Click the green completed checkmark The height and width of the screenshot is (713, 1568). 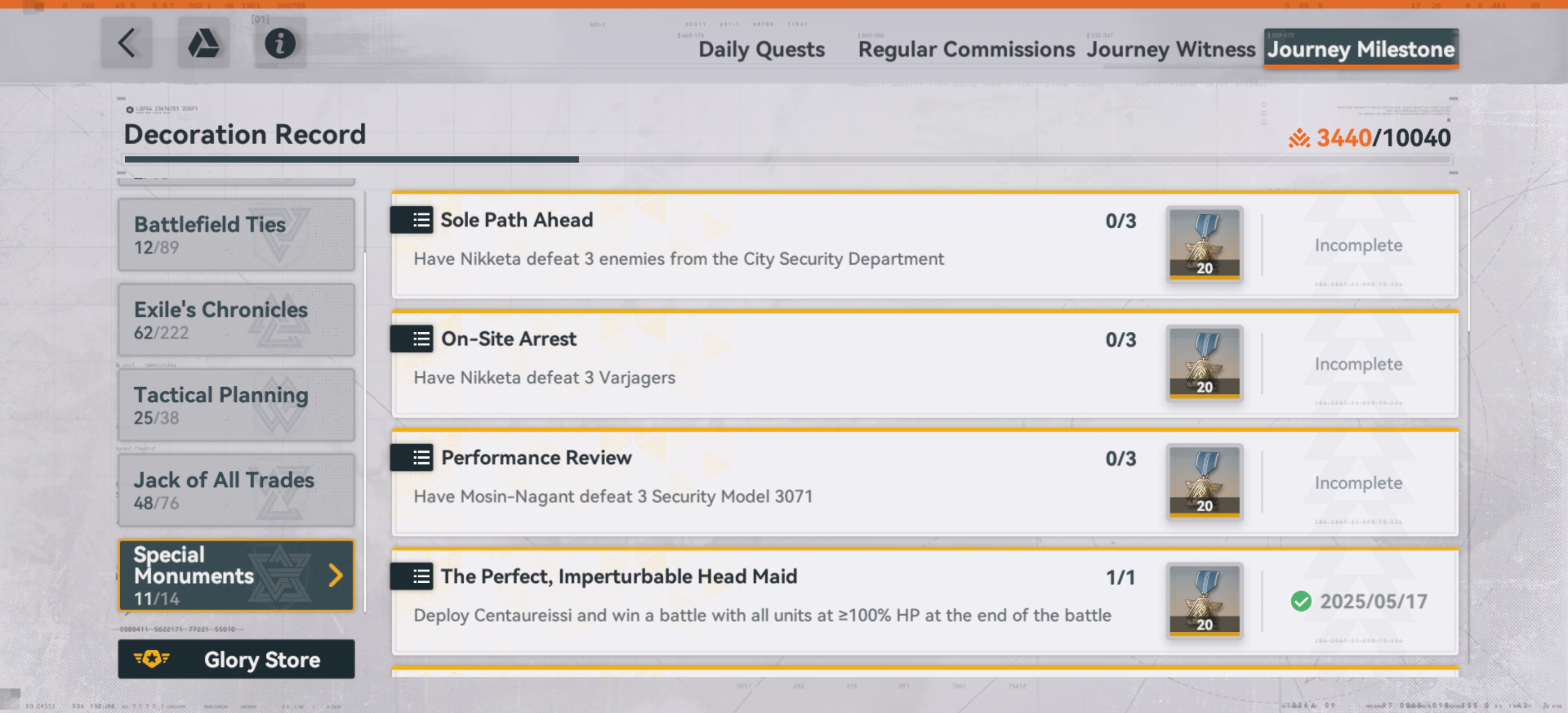click(x=1301, y=602)
